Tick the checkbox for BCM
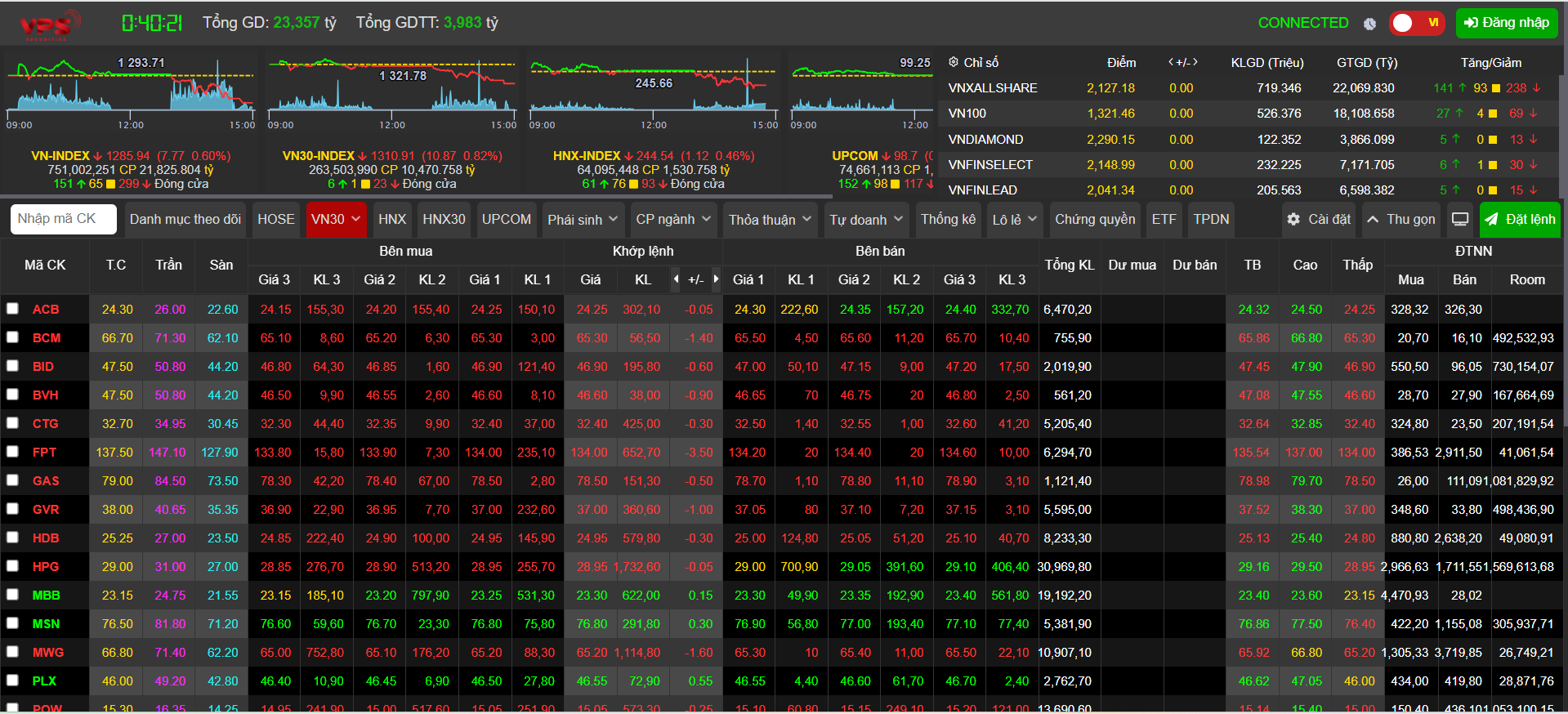The image size is (1568, 714). click(x=12, y=337)
